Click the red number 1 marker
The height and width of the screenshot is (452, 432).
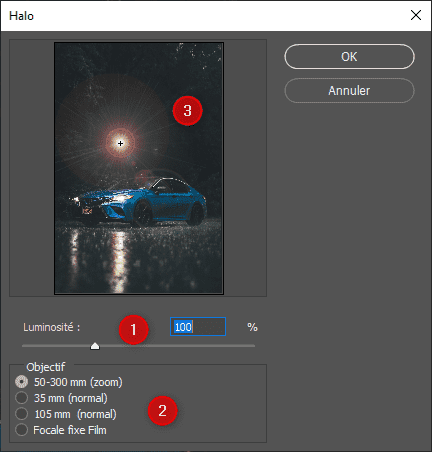(x=133, y=330)
